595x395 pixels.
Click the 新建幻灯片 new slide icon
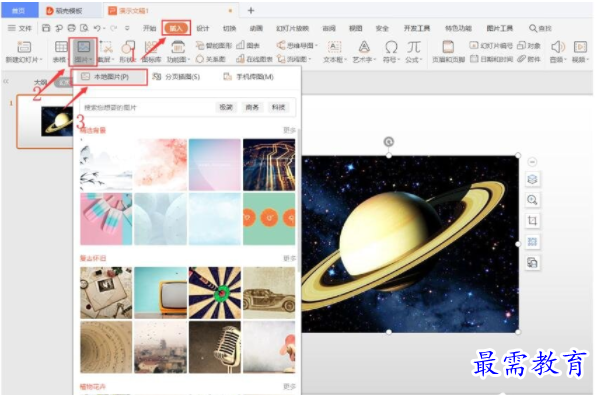coord(24,47)
